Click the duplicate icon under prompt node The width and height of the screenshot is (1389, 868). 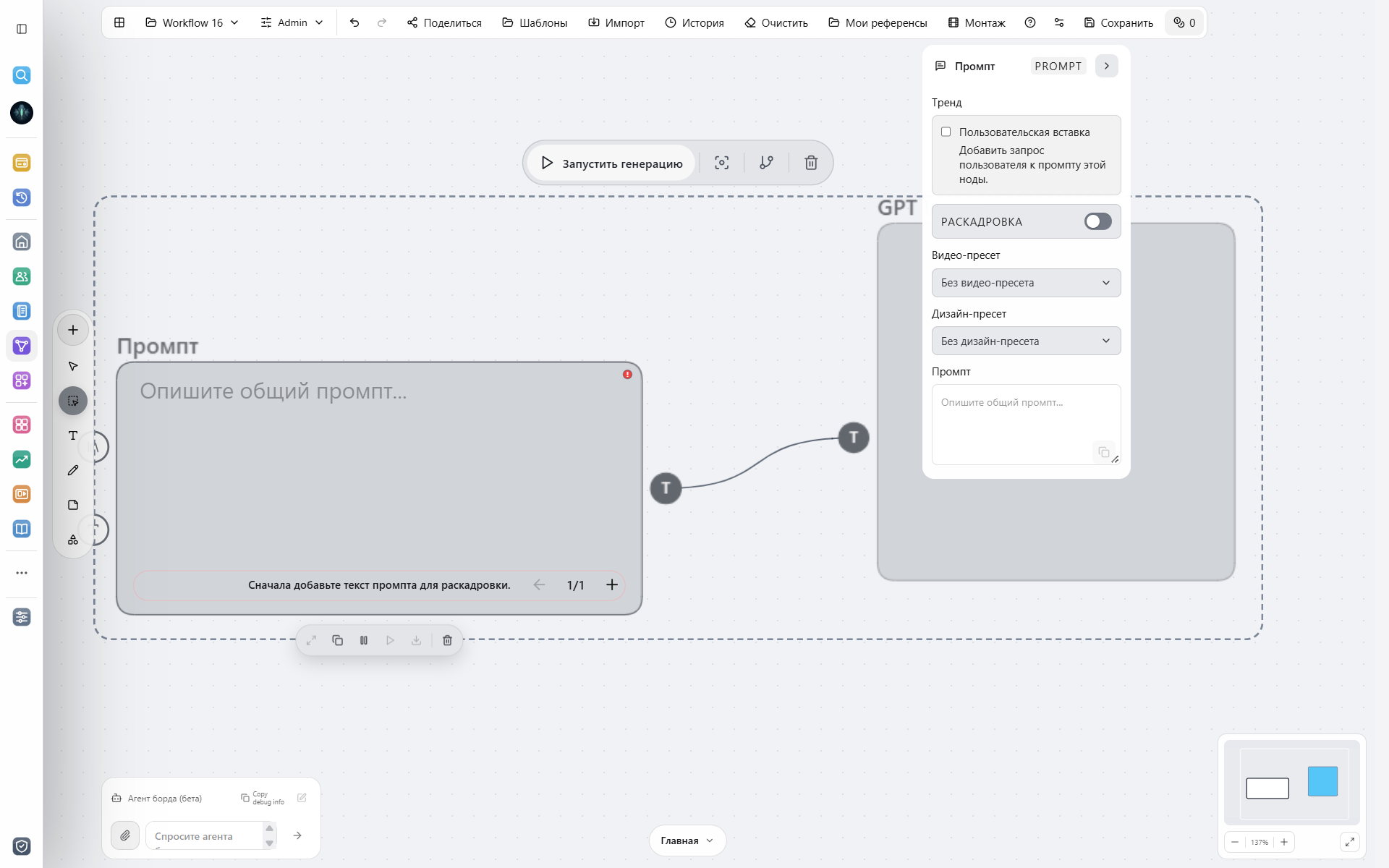tap(337, 640)
